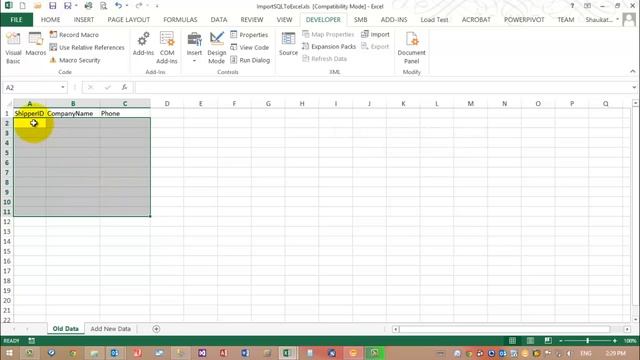Switch to Page Break Preview in status bar
The width and height of the screenshot is (640, 360).
coord(548,340)
